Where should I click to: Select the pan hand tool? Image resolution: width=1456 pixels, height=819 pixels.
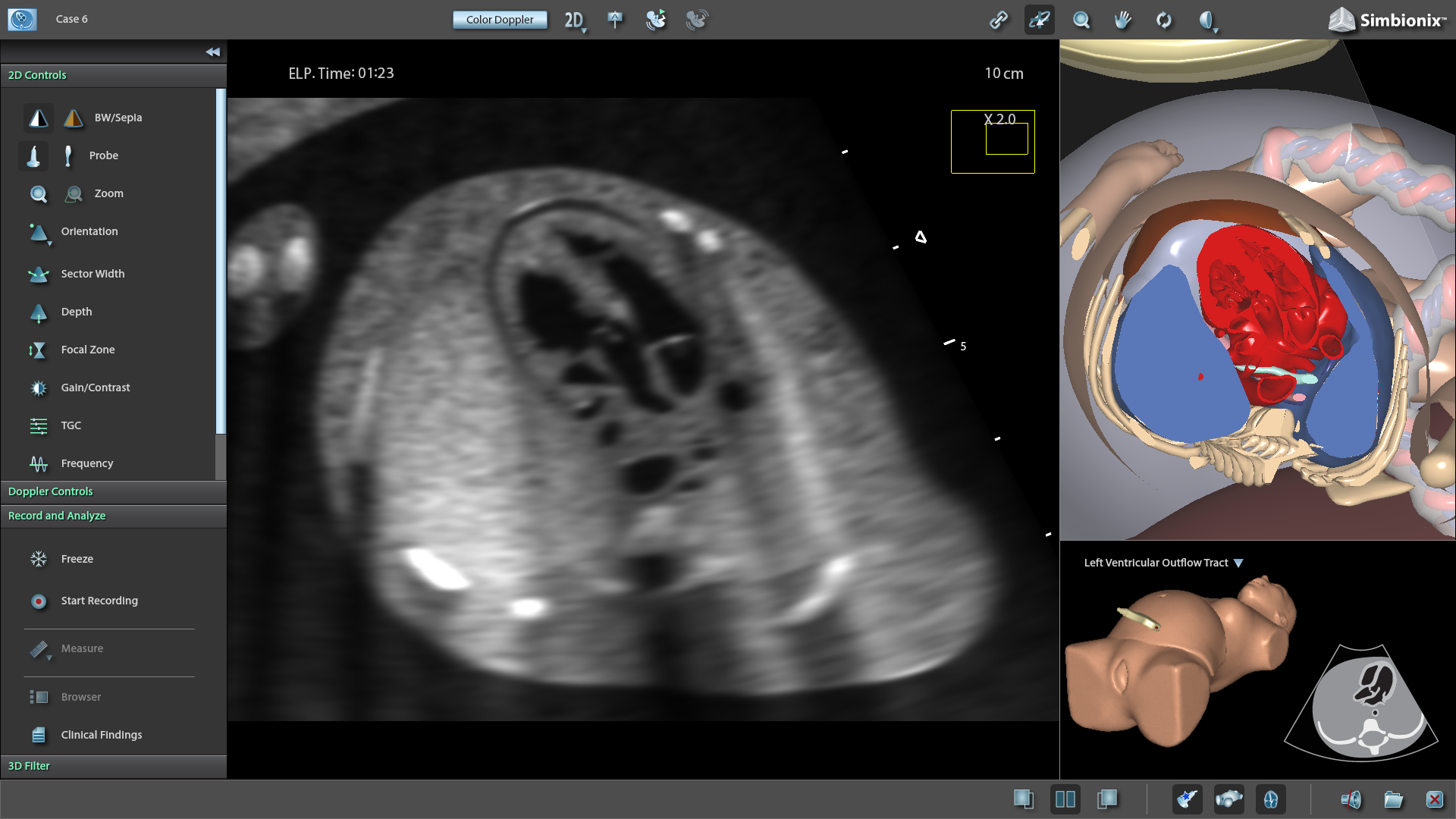tap(1122, 20)
